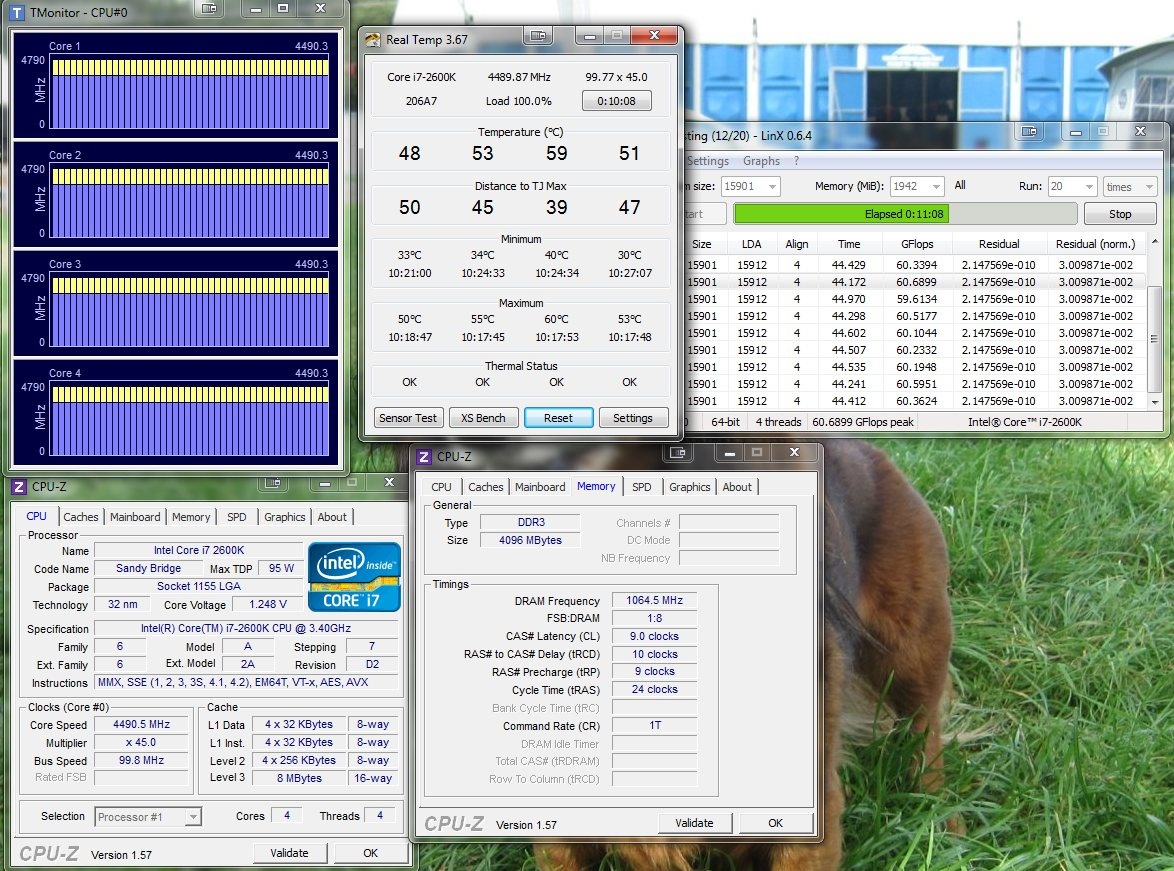
Task: Open CPU tab in CPU-Z Memory window
Action: pyautogui.click(x=441, y=487)
